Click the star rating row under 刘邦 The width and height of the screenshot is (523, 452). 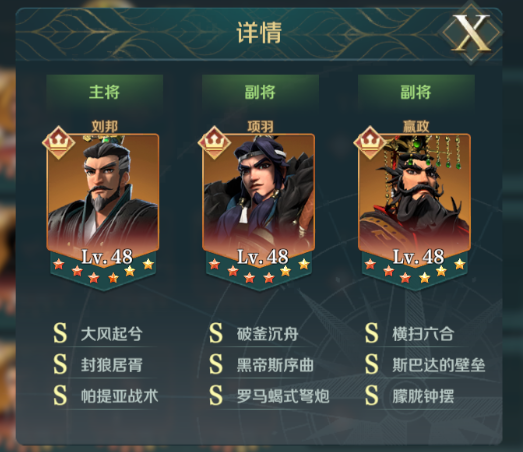(x=103, y=271)
